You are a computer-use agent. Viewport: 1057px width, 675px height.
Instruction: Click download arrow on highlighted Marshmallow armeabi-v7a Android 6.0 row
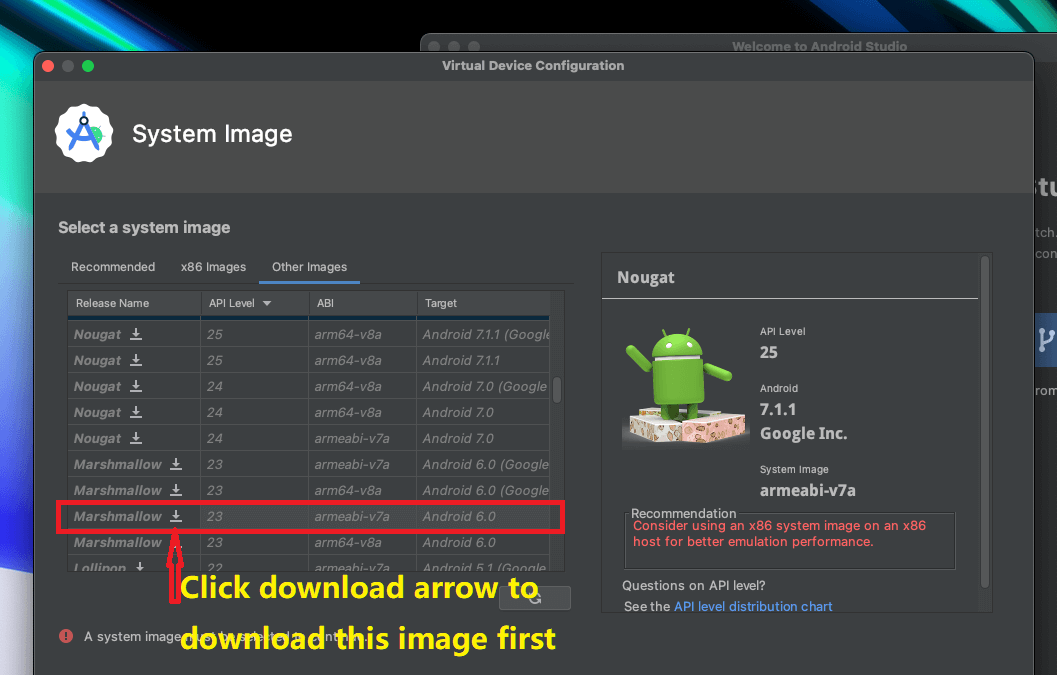[176, 516]
